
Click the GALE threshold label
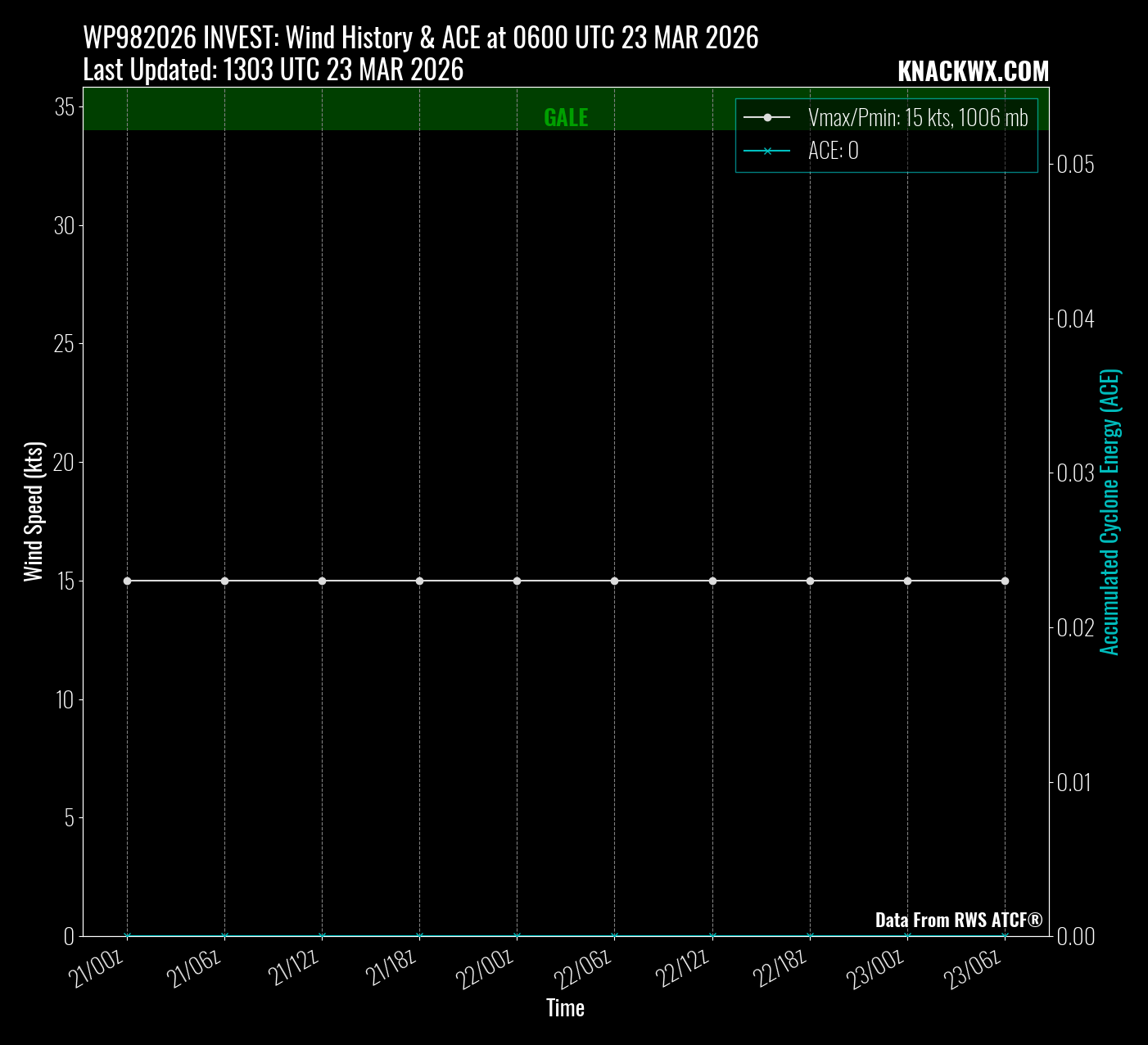(x=566, y=118)
